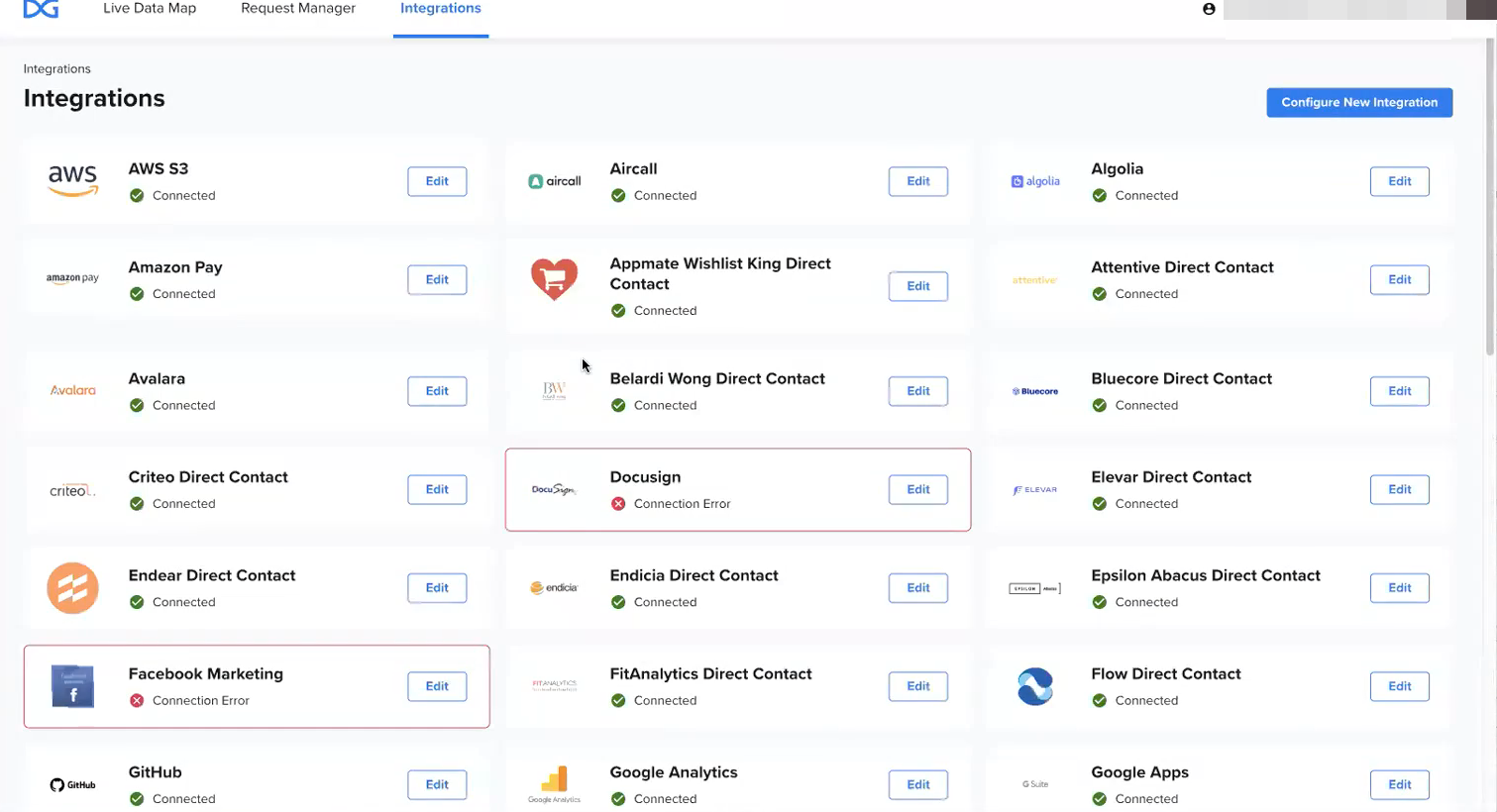Edit Elevar Direct Contact integration
The width and height of the screenshot is (1497, 812).
(x=1400, y=489)
